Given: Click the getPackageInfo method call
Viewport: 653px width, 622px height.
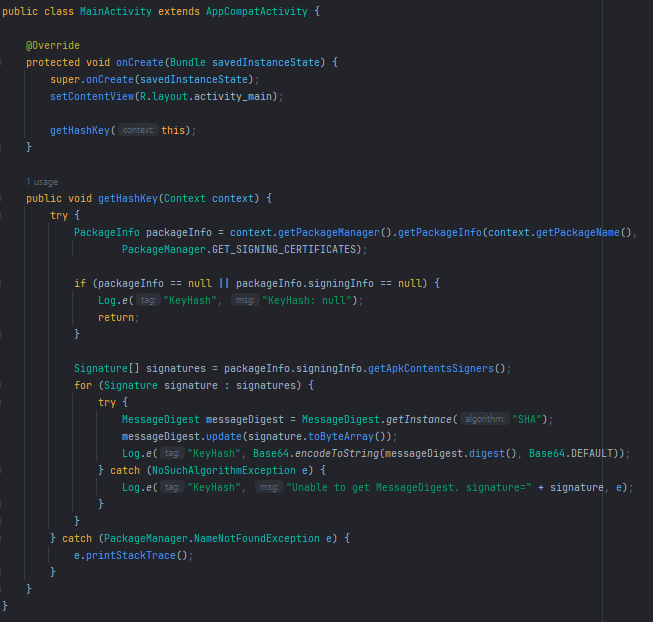Looking at the screenshot, I should point(440,232).
